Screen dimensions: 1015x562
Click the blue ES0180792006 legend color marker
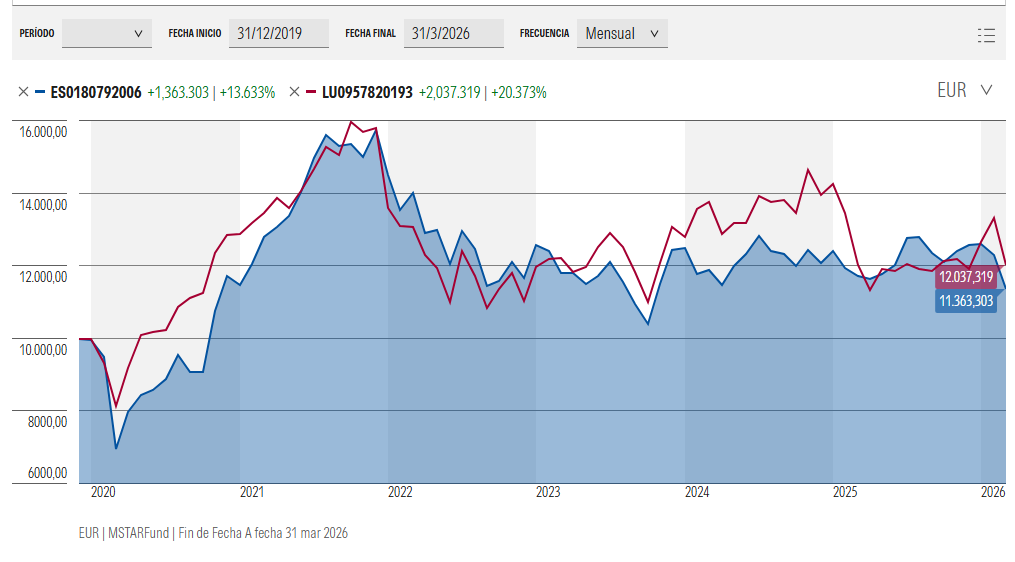click(x=40, y=92)
